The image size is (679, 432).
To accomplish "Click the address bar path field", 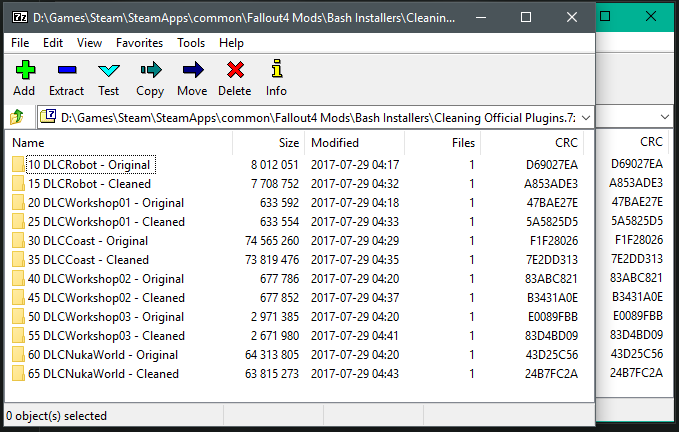I will click(315, 117).
